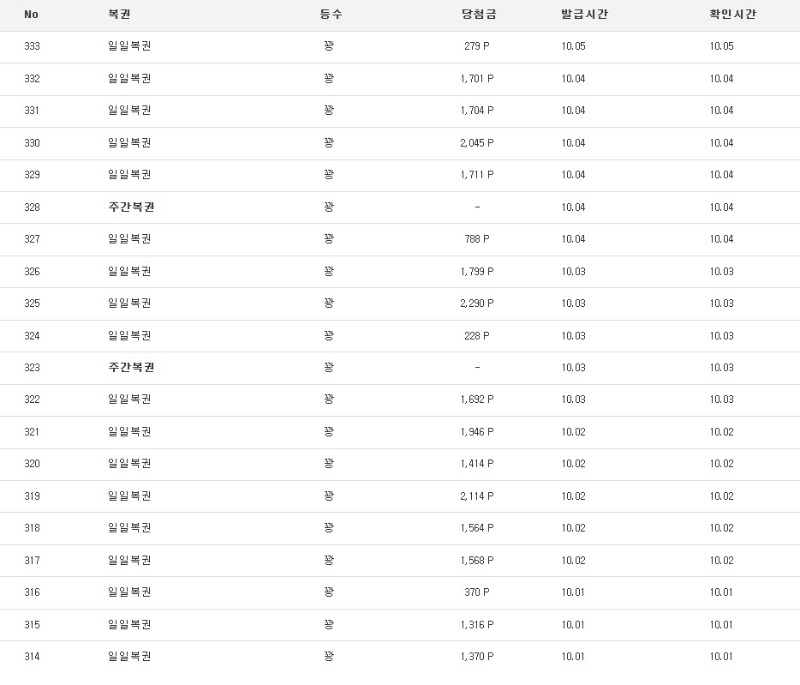Click the 당첨금 column header
Viewport: 800px width, 685px height.
click(477, 15)
